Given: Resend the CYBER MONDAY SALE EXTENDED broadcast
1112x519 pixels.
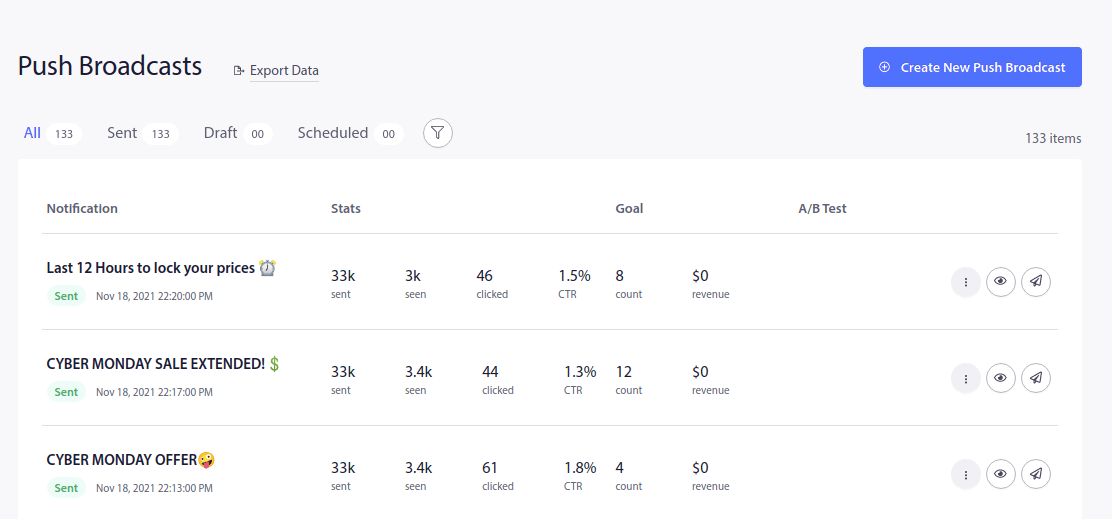Looking at the screenshot, I should (1035, 378).
